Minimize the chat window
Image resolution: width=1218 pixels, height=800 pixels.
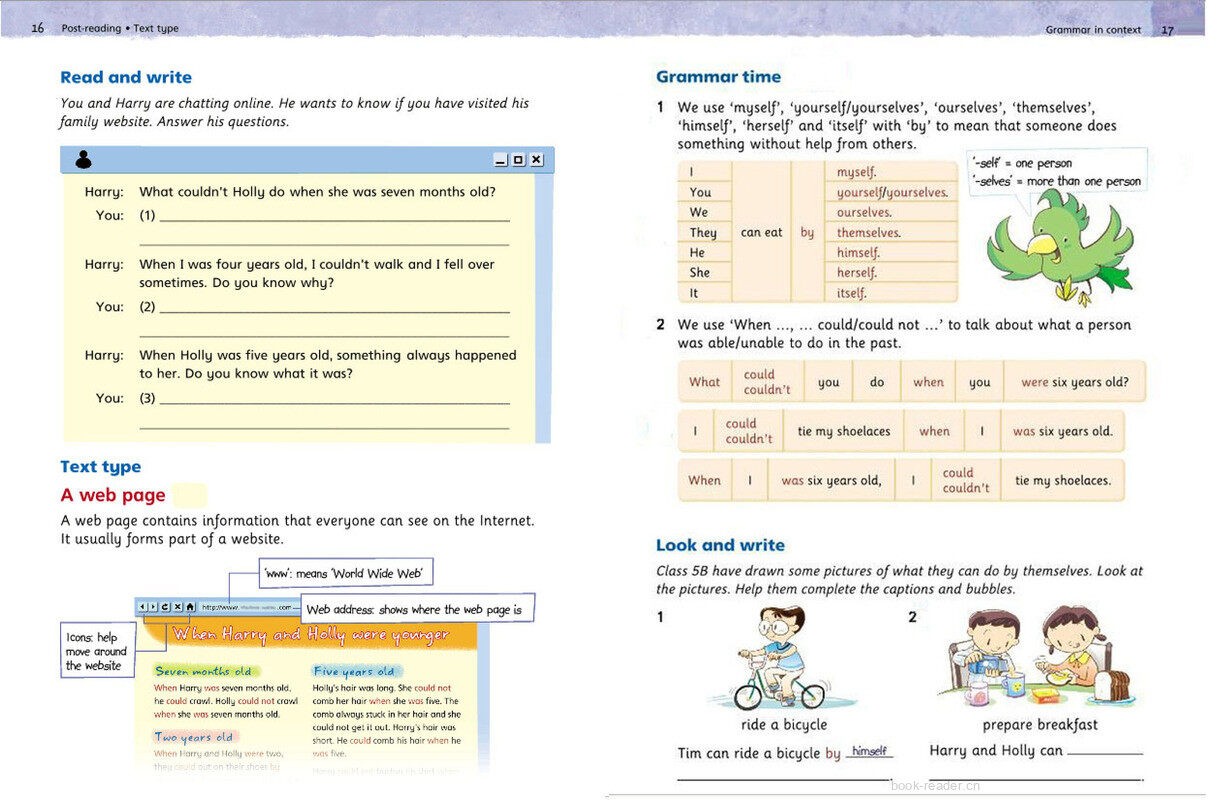[x=501, y=160]
